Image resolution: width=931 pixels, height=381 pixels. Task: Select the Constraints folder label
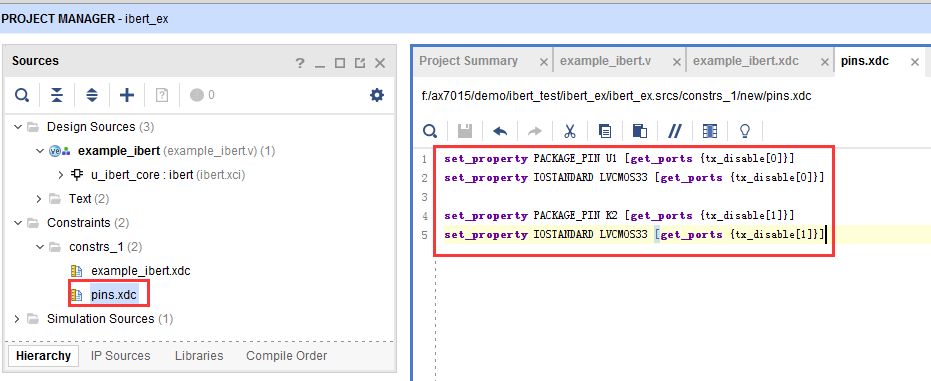tap(78, 223)
